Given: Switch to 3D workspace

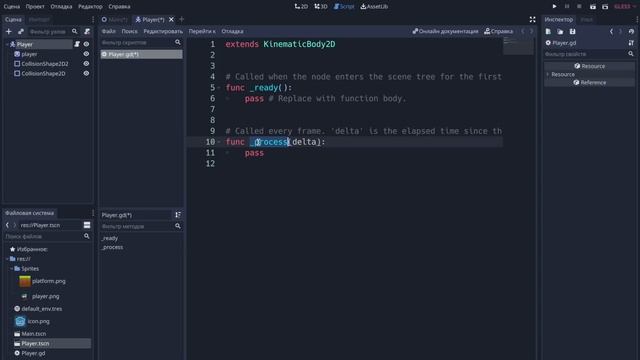Looking at the screenshot, I should (321, 7).
